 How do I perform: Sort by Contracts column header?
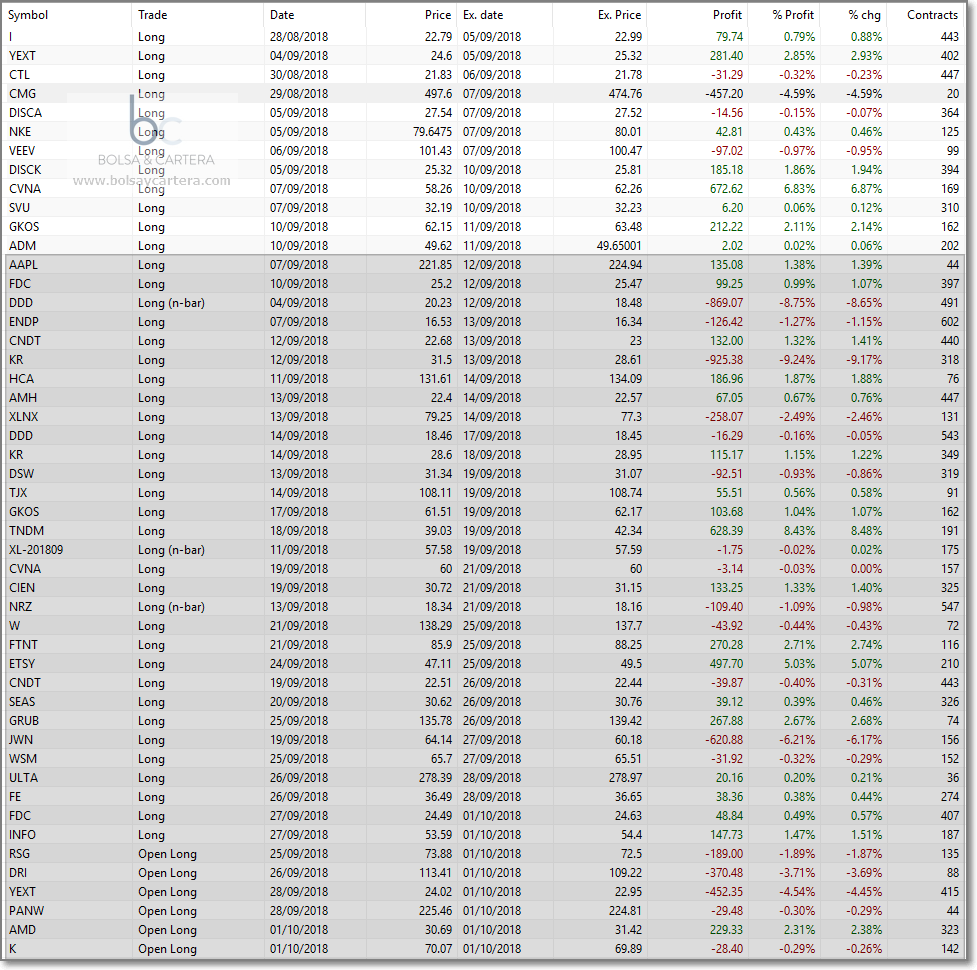[x=932, y=15]
